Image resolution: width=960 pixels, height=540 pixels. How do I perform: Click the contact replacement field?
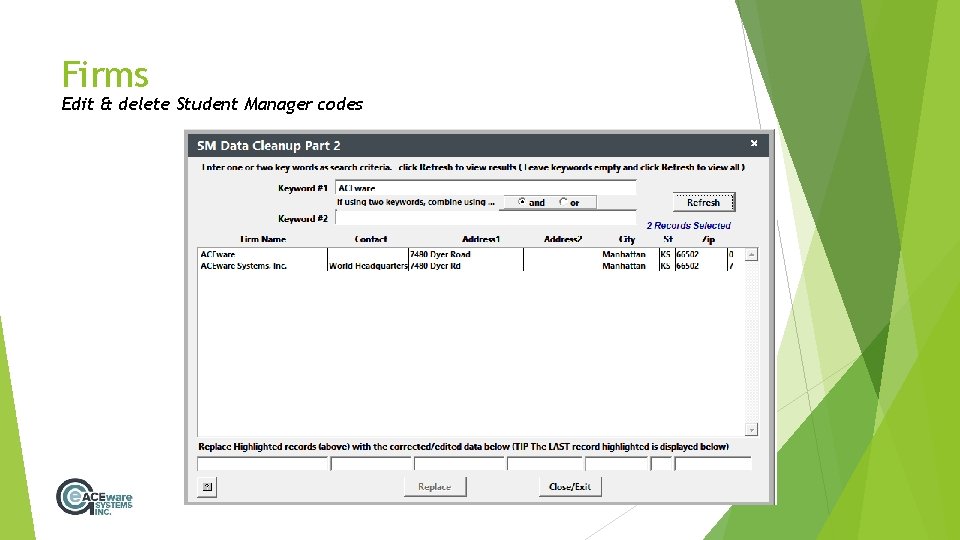[x=371, y=463]
